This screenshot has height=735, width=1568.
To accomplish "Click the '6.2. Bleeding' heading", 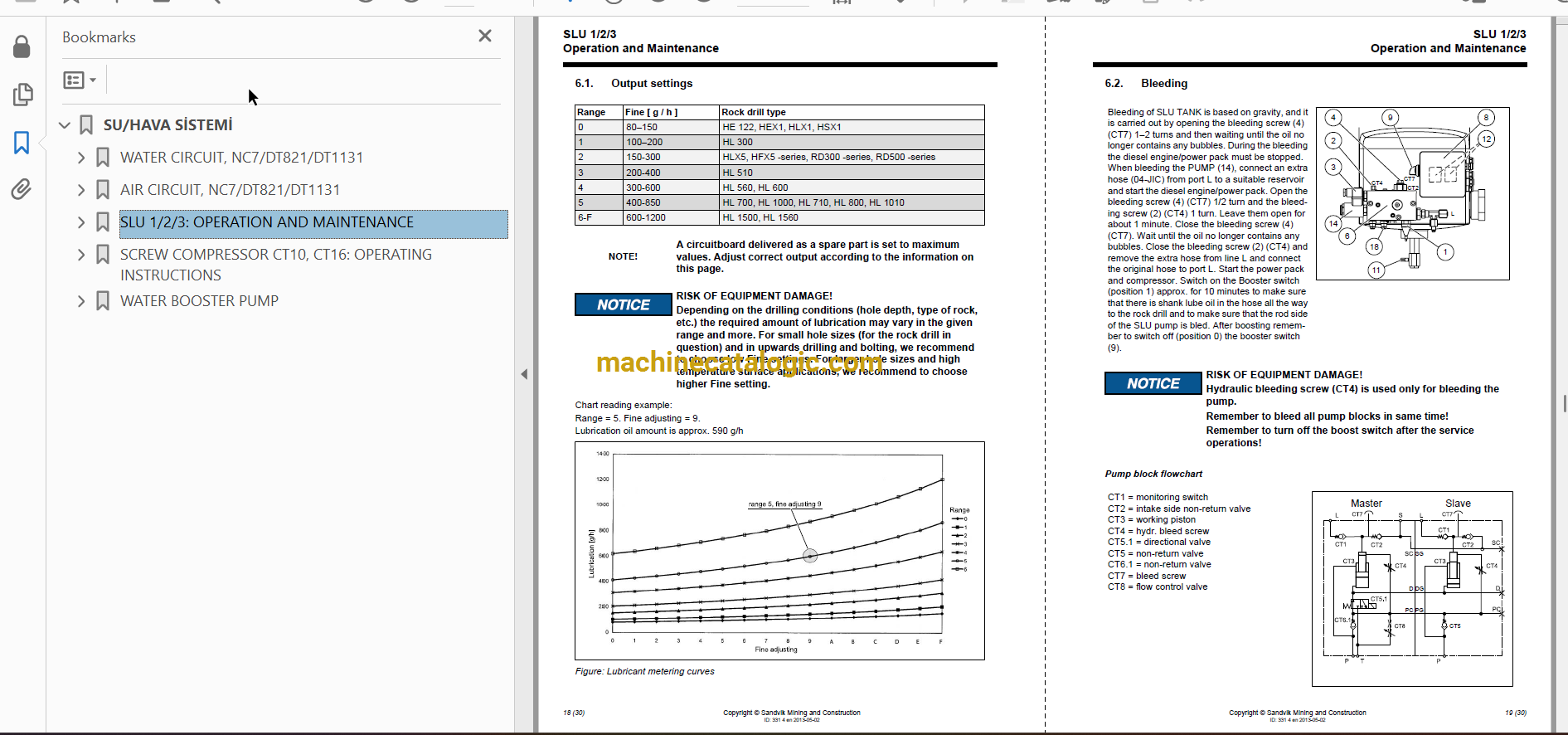I will pos(1146,83).
